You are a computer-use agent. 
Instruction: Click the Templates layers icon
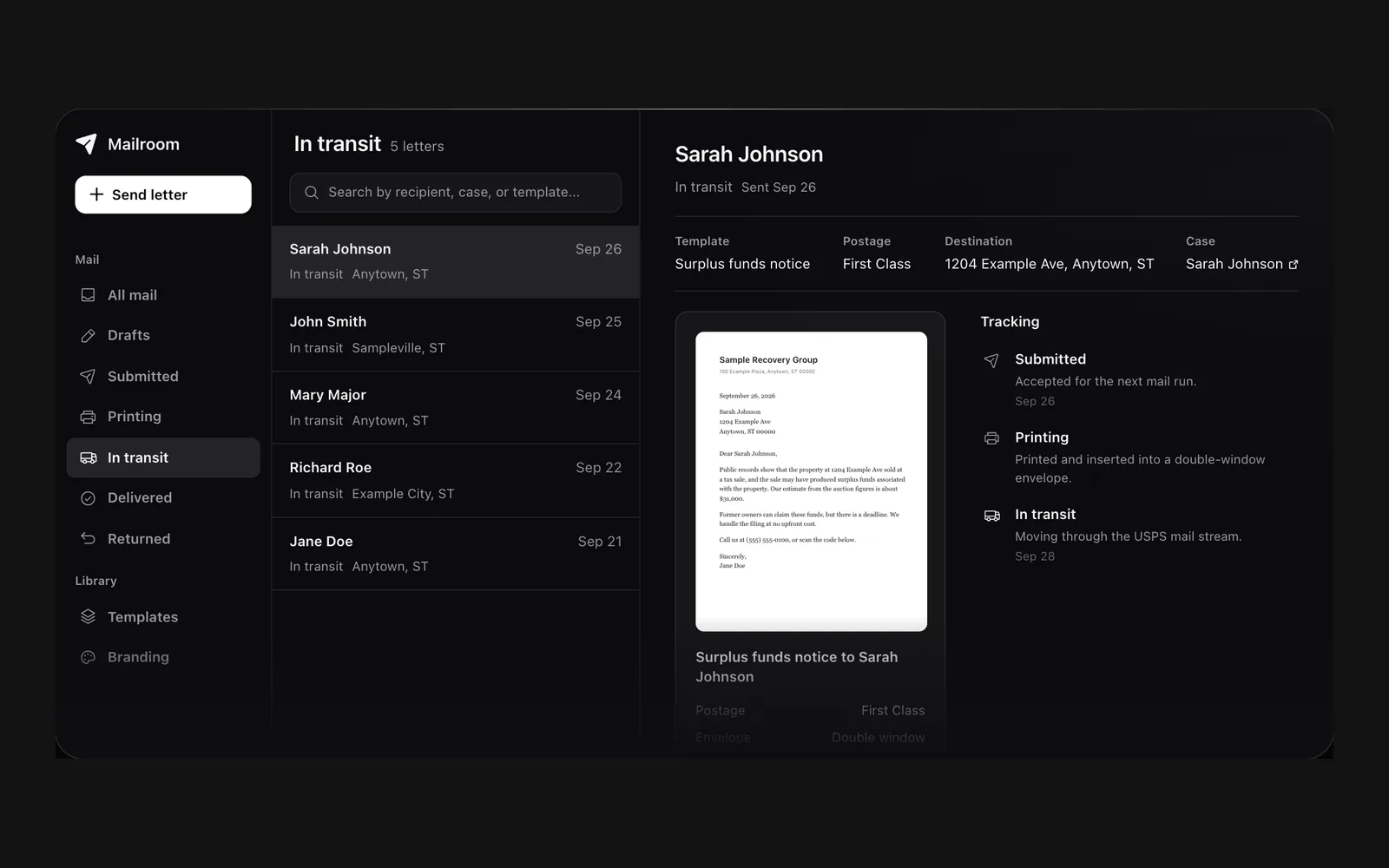88,617
